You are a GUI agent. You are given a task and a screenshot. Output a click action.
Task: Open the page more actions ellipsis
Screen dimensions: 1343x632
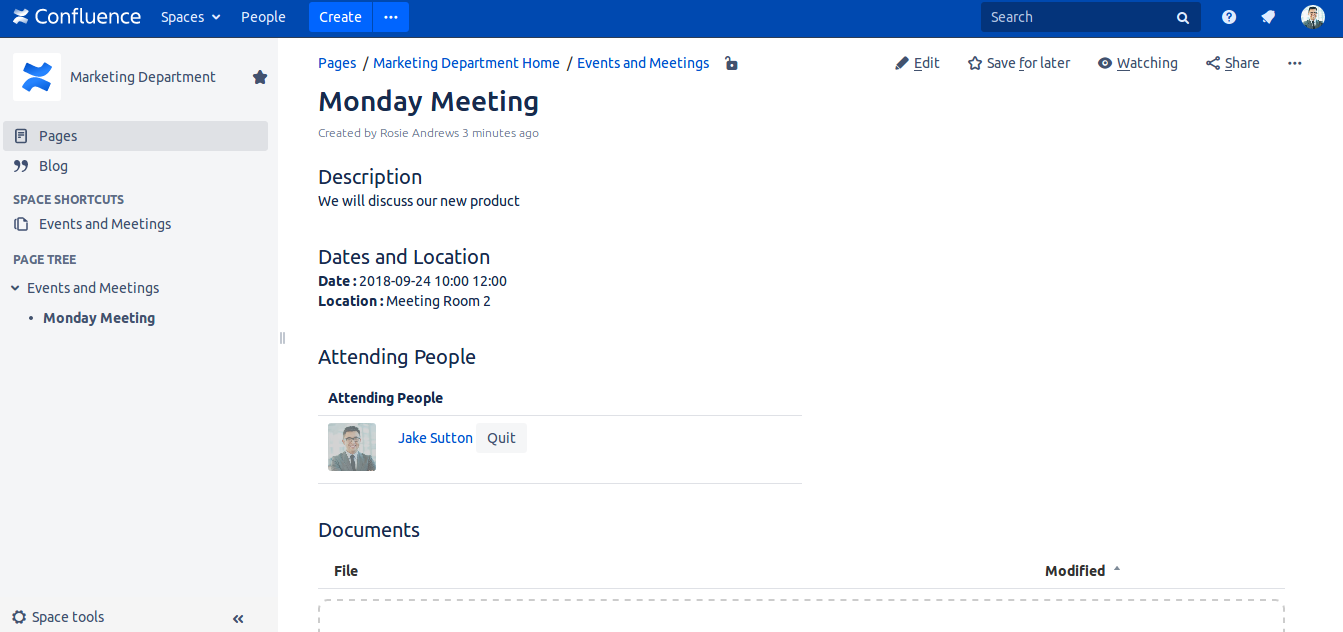tap(1295, 63)
